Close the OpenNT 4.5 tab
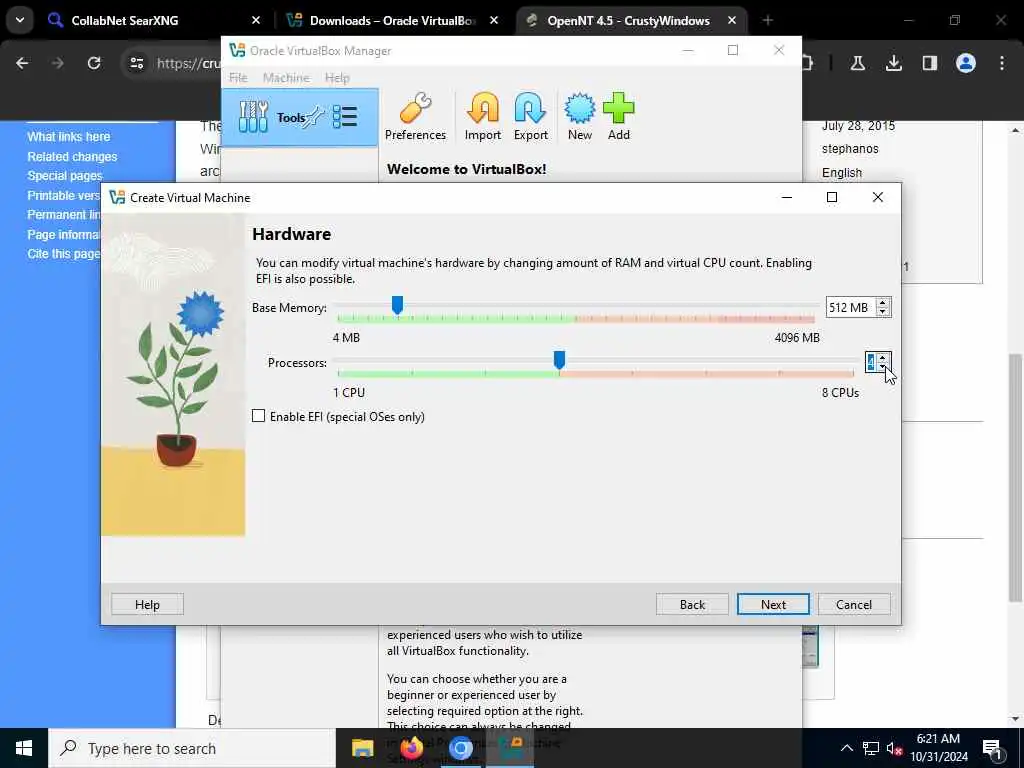 coord(732,20)
